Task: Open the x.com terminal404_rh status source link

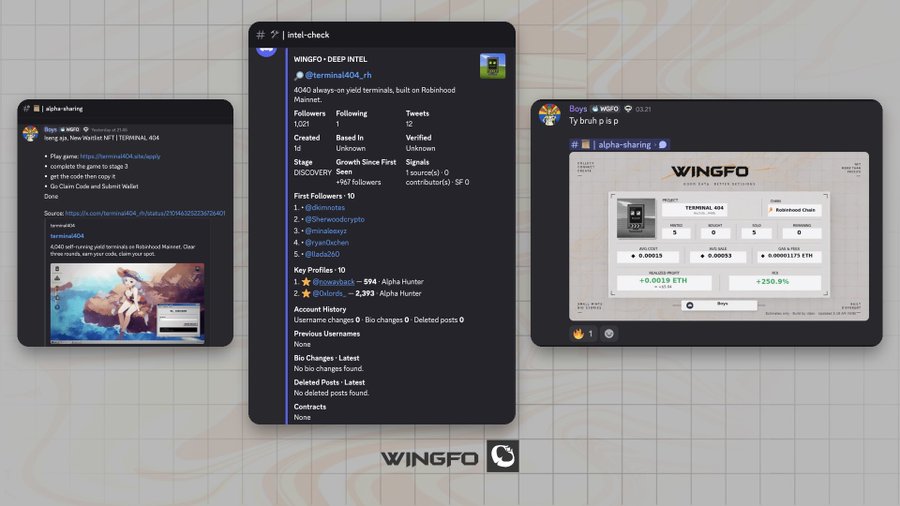Action: [x=145, y=213]
